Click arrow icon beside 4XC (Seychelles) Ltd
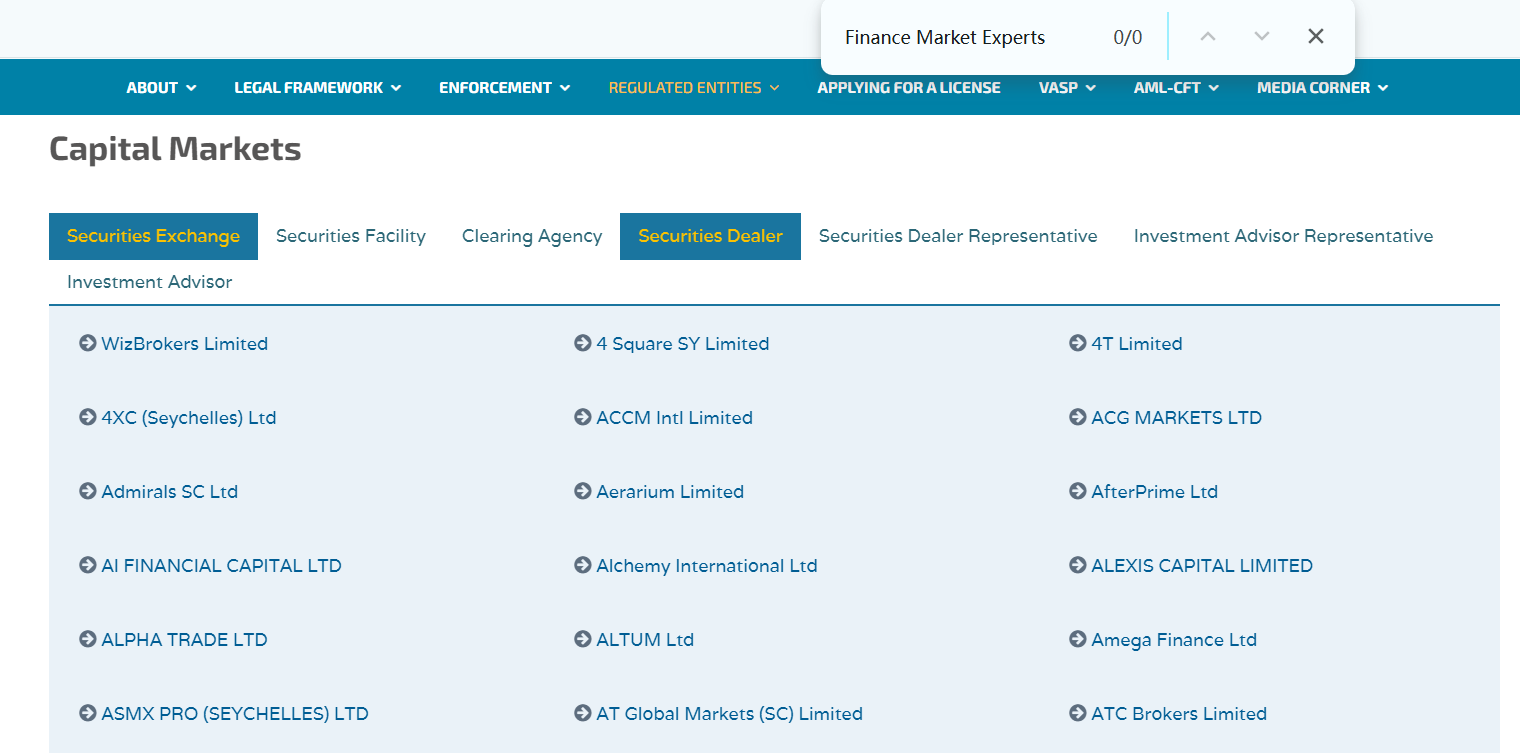 [88, 417]
